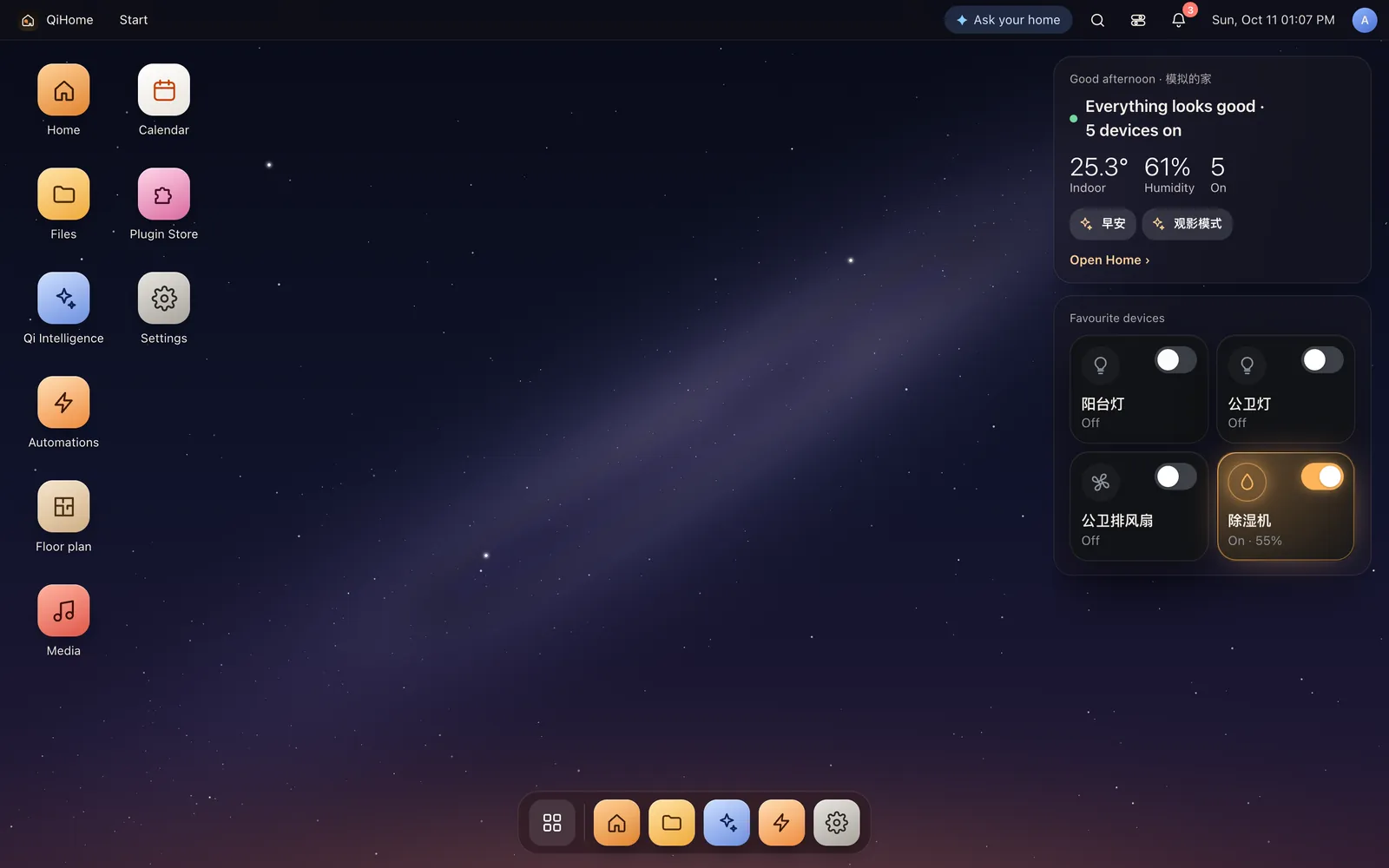Toggle the 阳台灯 switch on
Viewport: 1389px width, 868px height.
click(1175, 360)
